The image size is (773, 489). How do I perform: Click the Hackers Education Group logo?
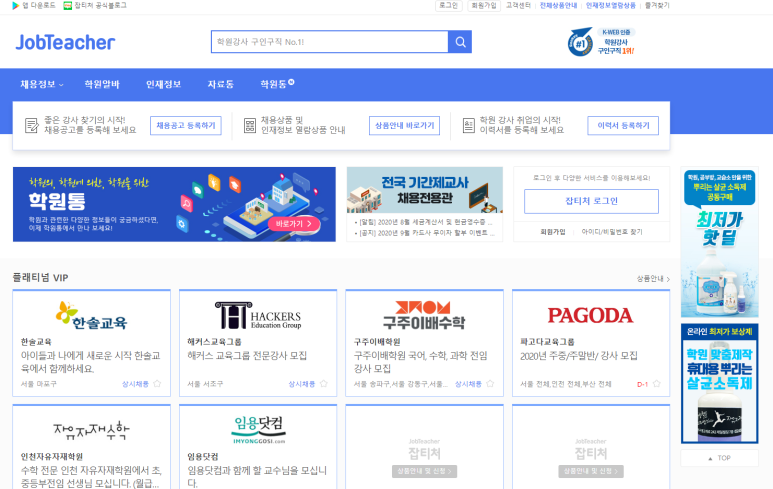pos(258,315)
